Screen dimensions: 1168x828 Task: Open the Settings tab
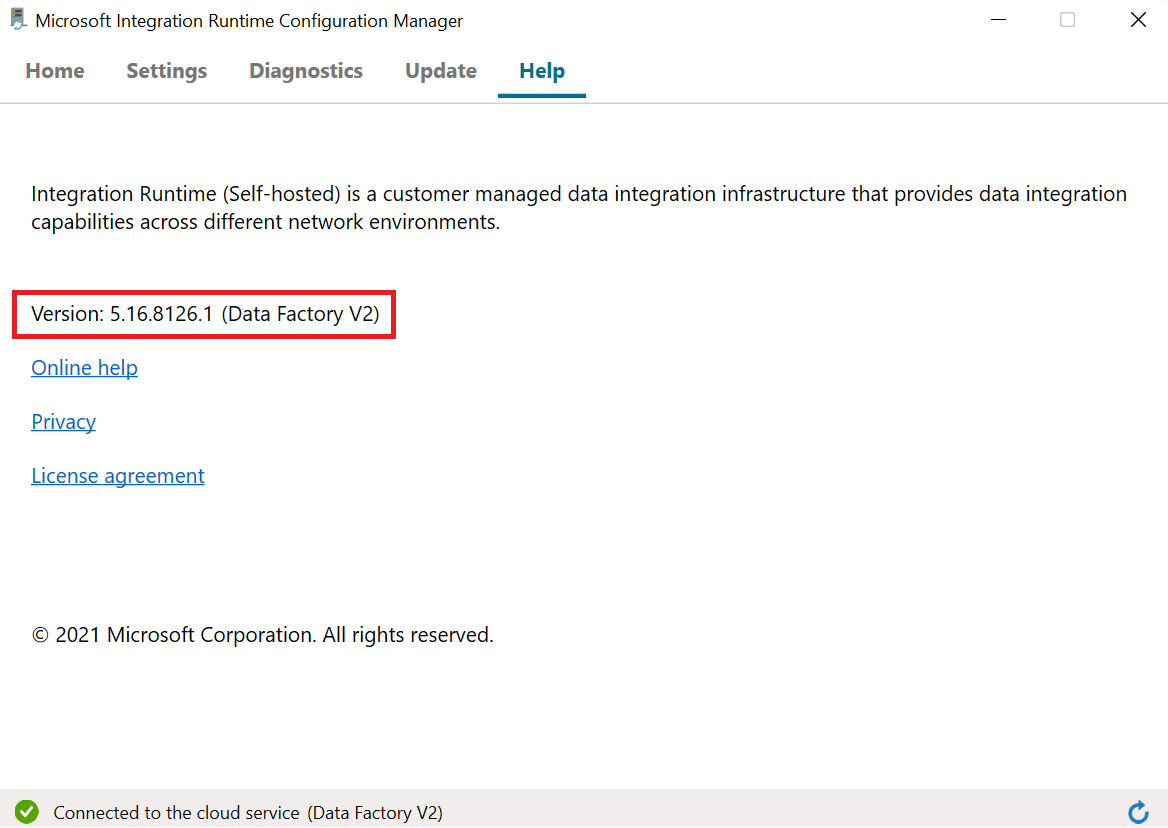pos(166,70)
